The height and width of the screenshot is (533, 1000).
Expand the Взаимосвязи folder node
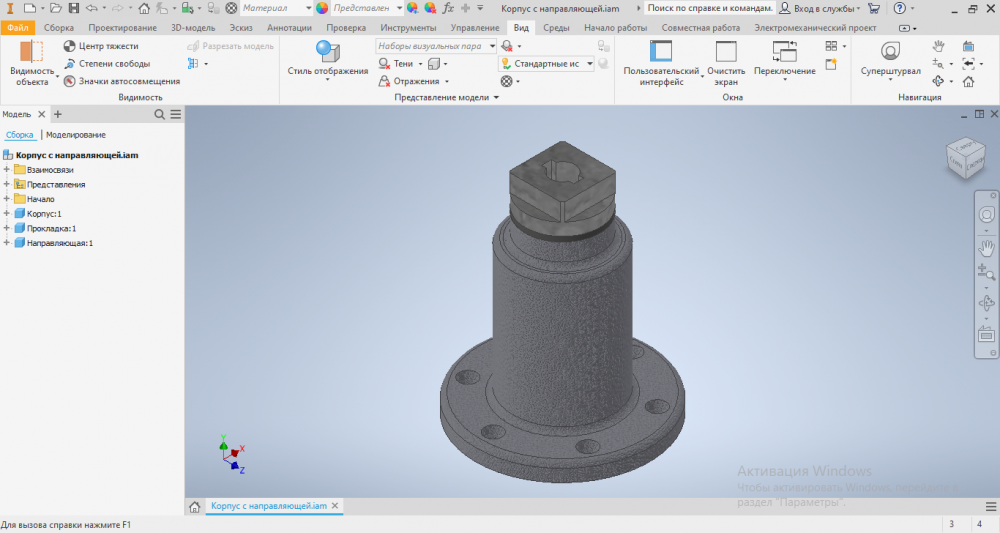[6, 170]
